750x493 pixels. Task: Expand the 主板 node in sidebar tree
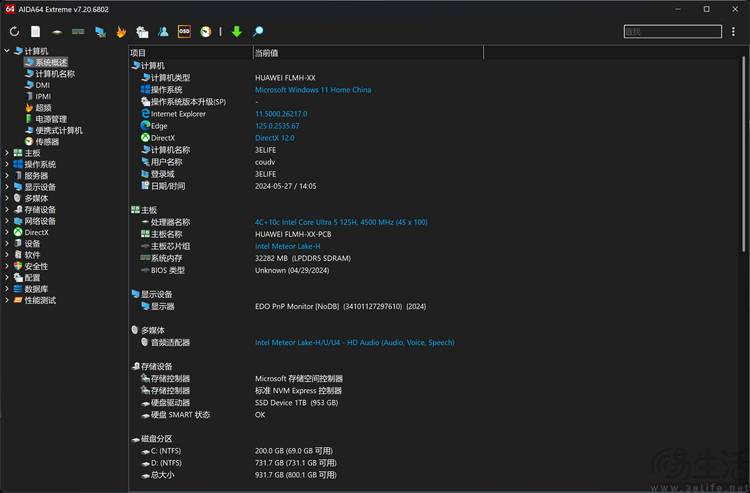7,153
